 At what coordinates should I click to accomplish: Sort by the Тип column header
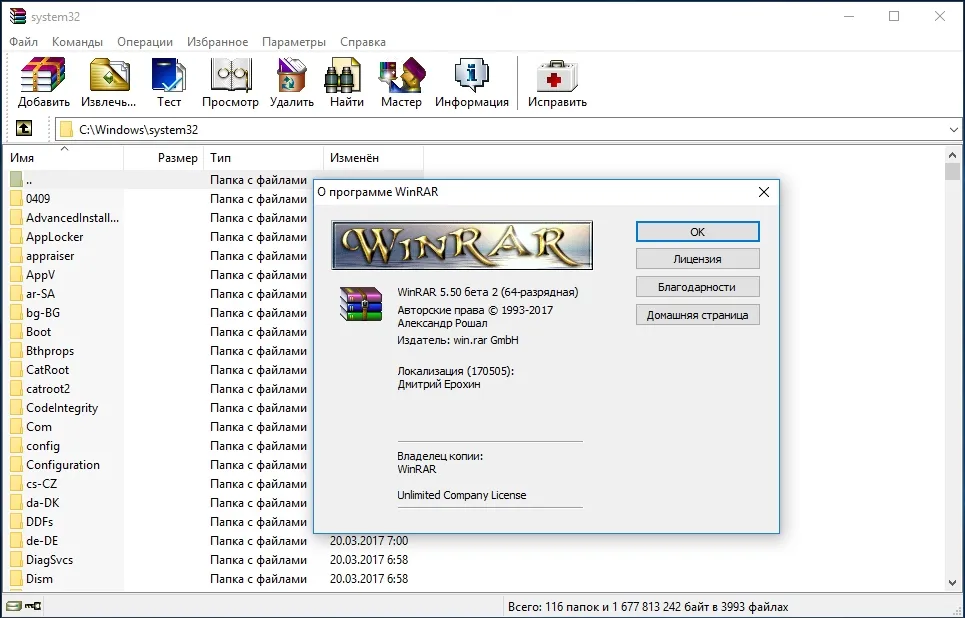pyautogui.click(x=263, y=158)
